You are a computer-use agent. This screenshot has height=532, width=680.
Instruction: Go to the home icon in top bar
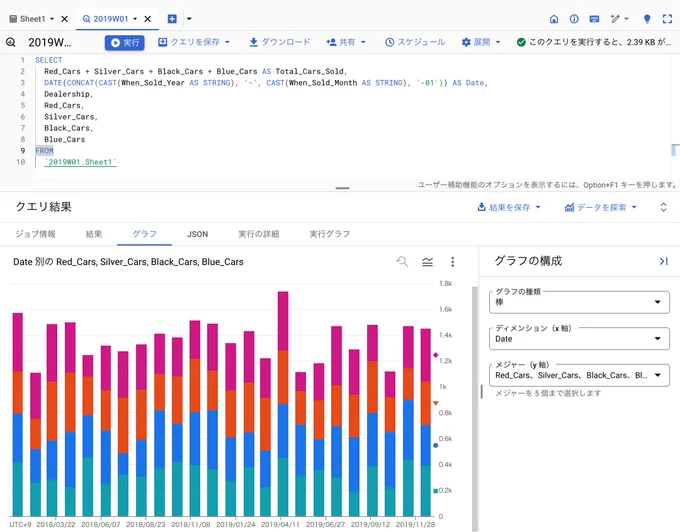tap(554, 19)
